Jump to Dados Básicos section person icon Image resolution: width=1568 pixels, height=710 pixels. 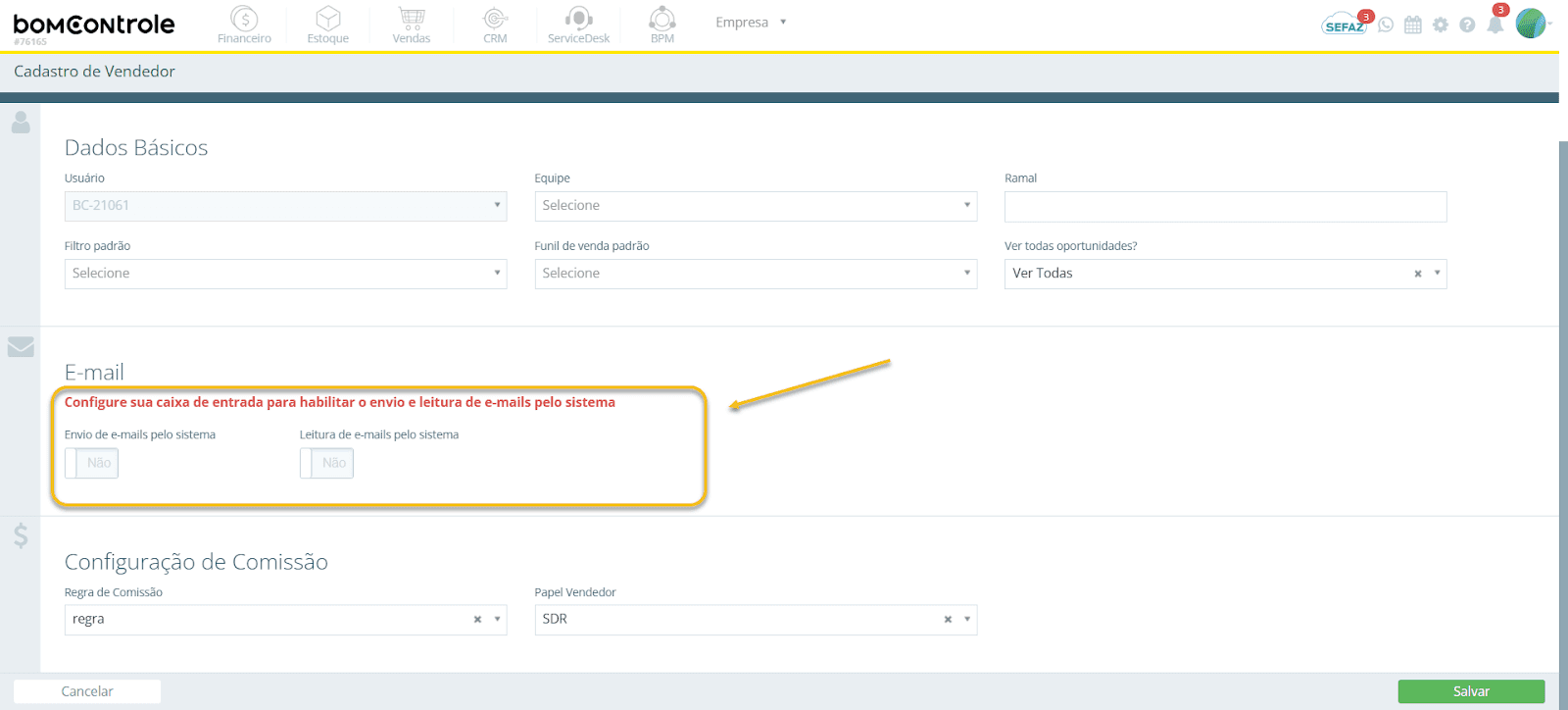pos(21,122)
